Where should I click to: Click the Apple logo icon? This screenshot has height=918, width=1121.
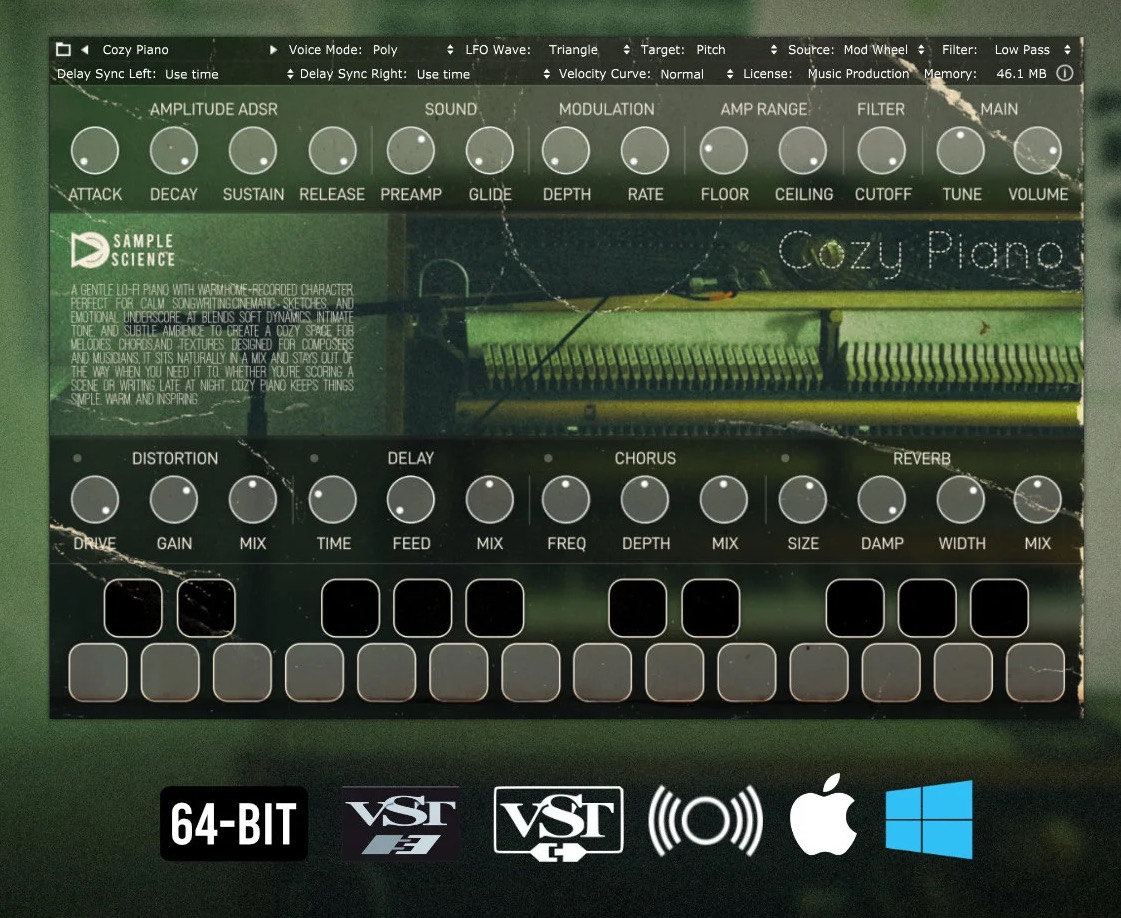tap(823, 822)
